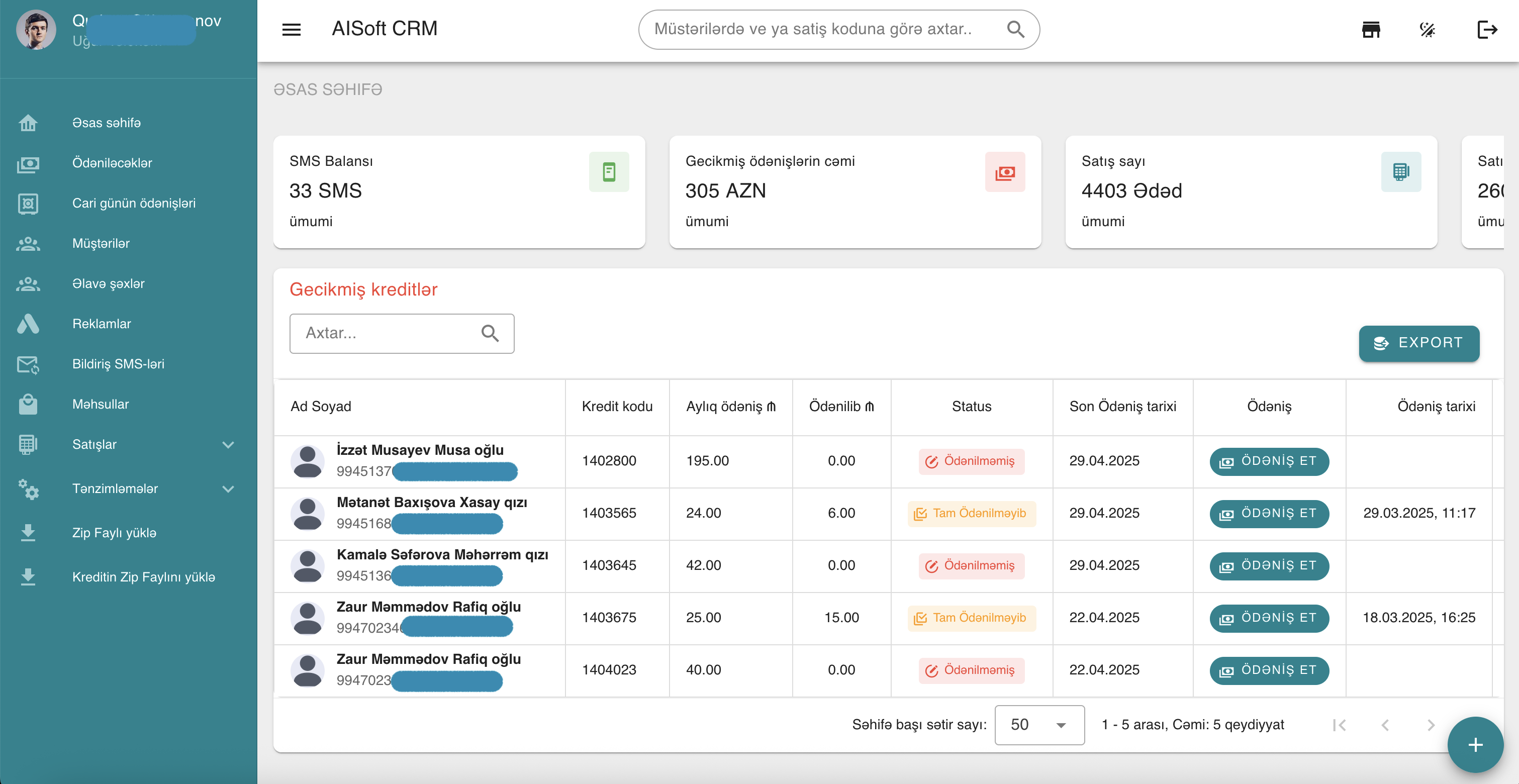Viewport: 1519px width, 784px height.
Task: Click the EXPORT button
Action: [x=1419, y=343]
